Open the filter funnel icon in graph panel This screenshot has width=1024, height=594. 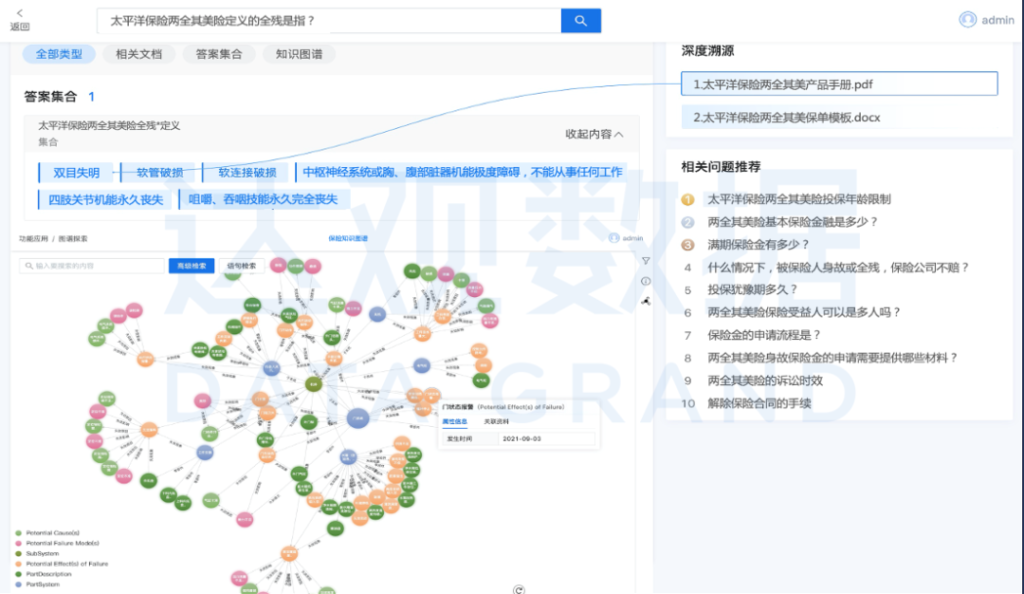[x=645, y=261]
